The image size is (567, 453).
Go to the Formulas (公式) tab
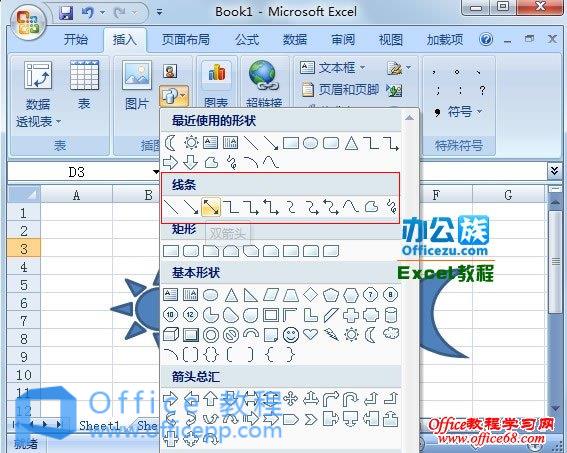247,39
